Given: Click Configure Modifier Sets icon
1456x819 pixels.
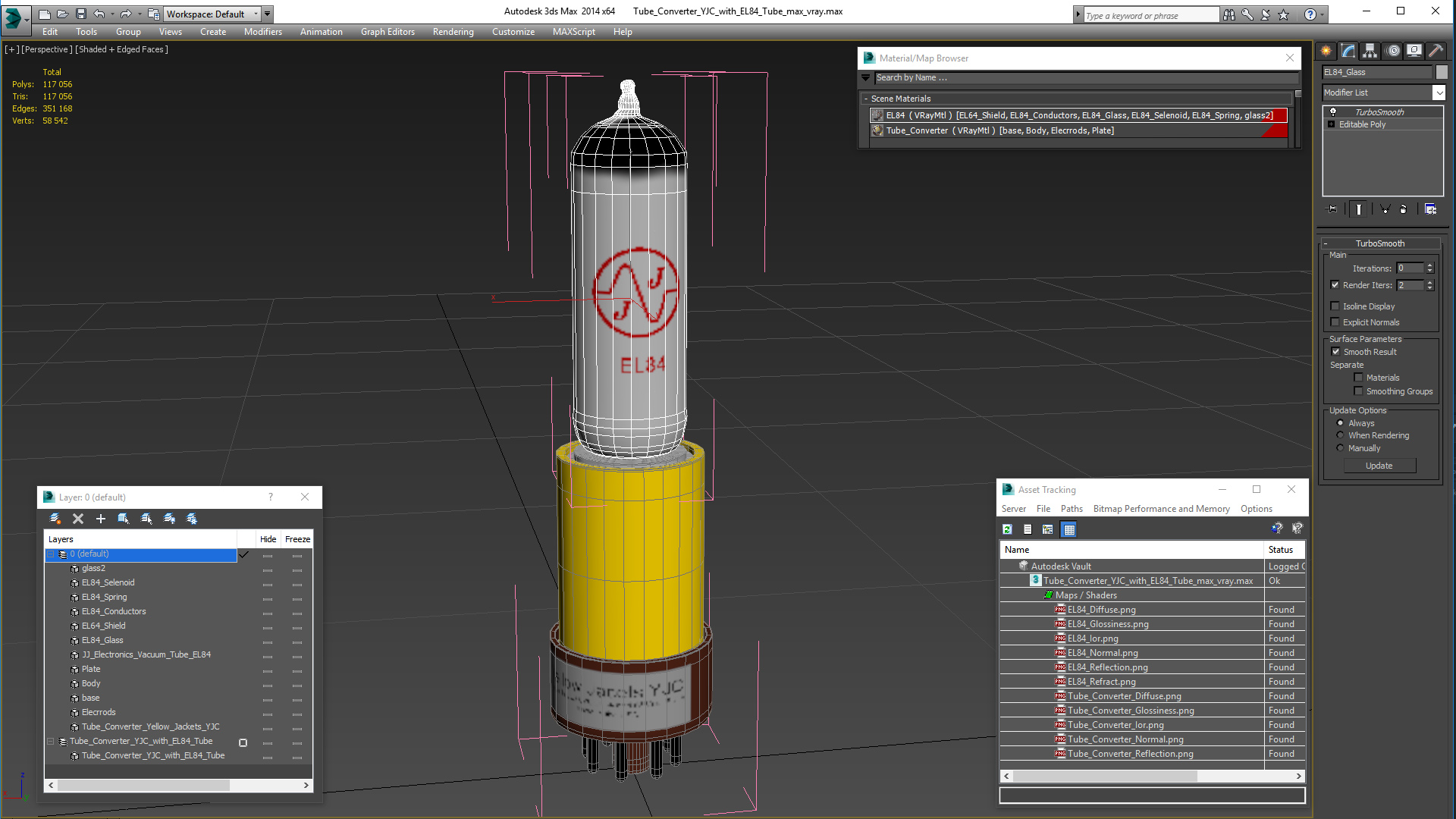Looking at the screenshot, I should 1431,209.
